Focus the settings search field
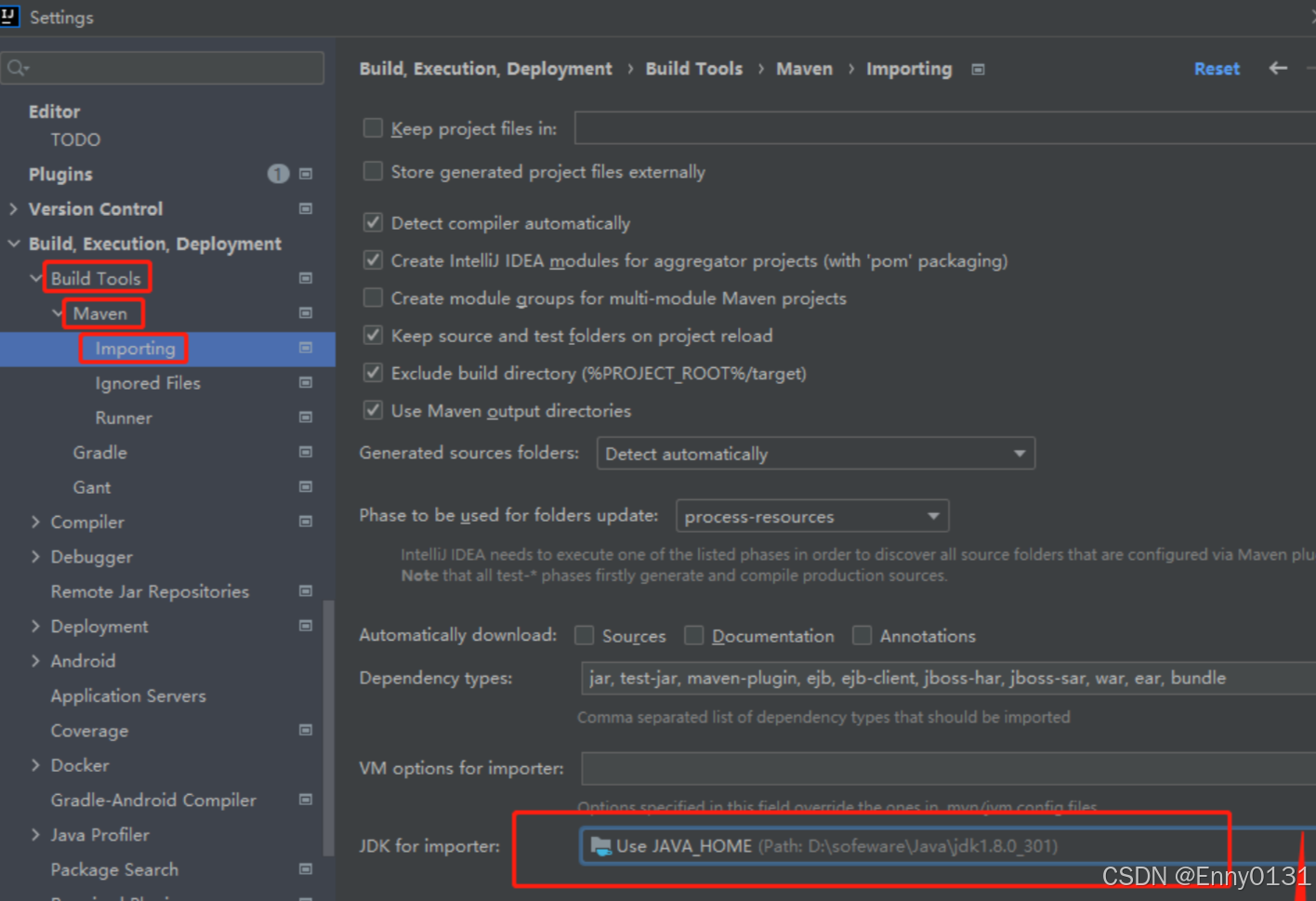 coord(163,68)
